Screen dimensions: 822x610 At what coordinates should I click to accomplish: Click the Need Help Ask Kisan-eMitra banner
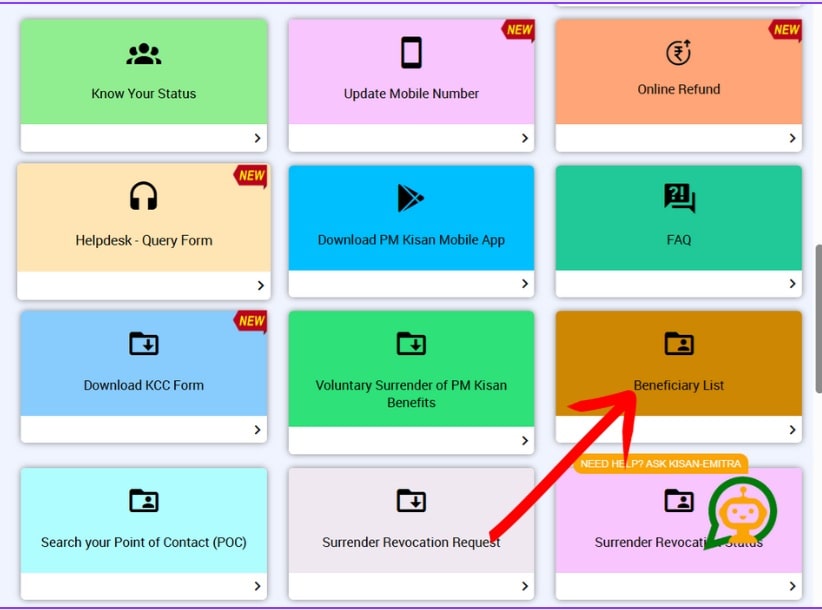661,464
